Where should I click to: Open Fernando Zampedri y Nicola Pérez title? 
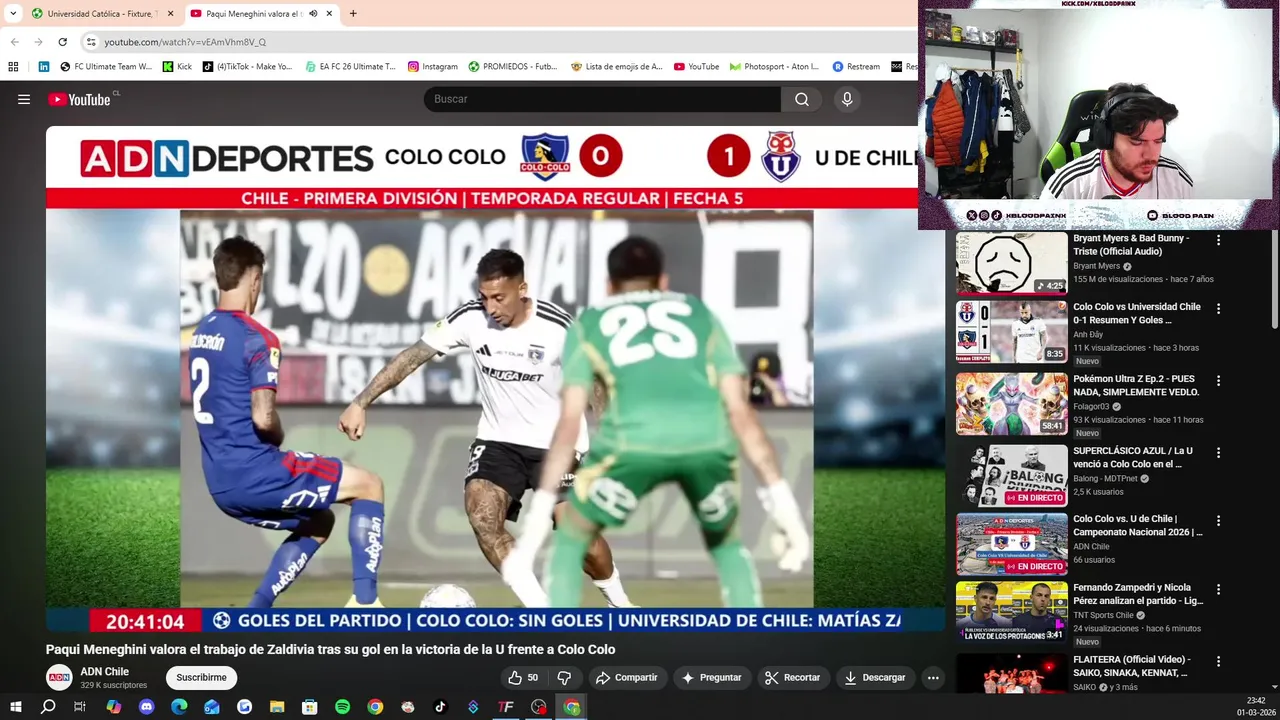[x=1138, y=594]
